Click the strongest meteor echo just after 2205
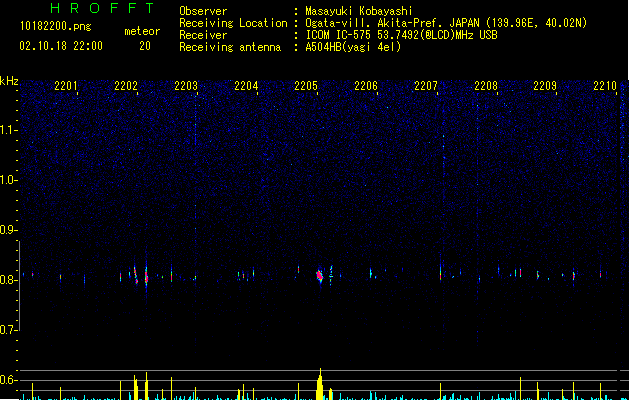This screenshot has width=629, height=400. coord(320,276)
